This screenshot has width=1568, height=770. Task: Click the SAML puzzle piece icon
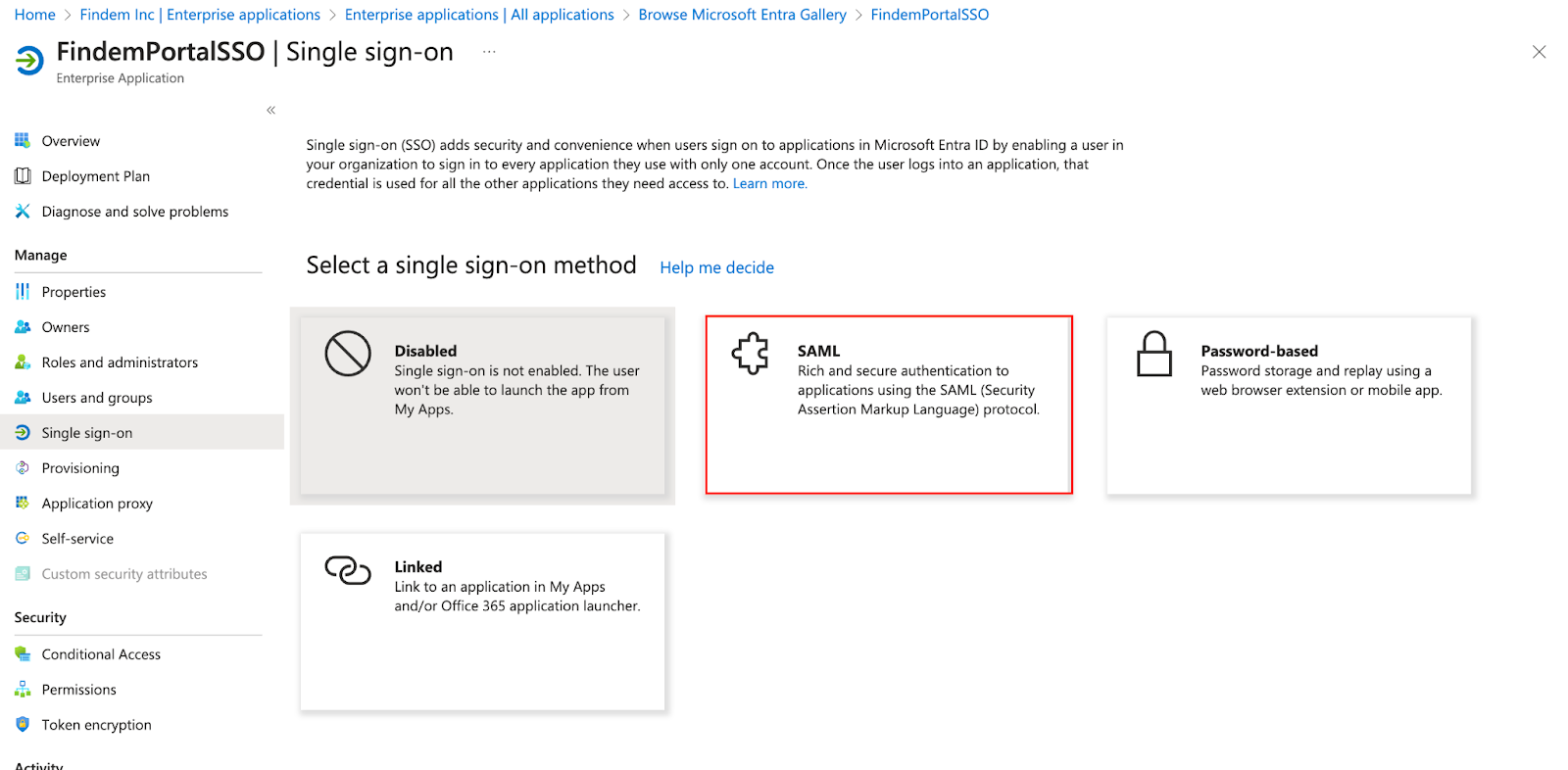pyautogui.click(x=751, y=354)
